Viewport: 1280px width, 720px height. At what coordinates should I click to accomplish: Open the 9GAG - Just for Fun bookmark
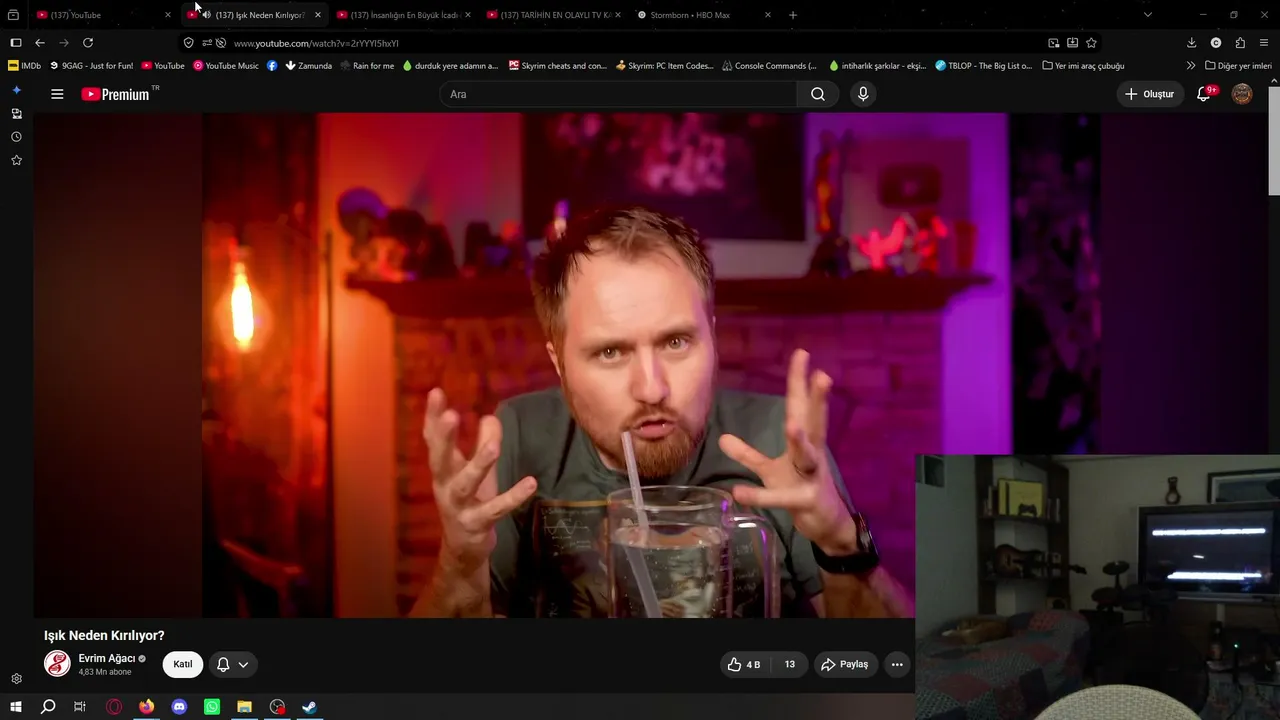(x=91, y=66)
